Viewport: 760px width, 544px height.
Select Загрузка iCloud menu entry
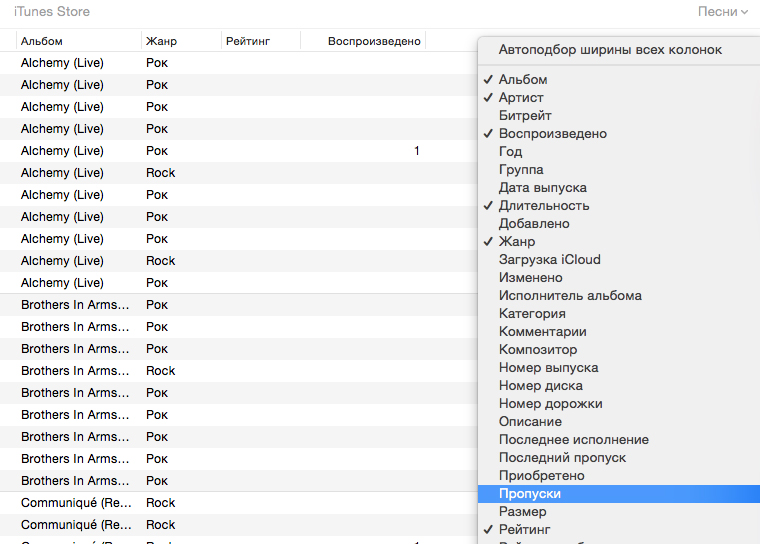coord(619,259)
